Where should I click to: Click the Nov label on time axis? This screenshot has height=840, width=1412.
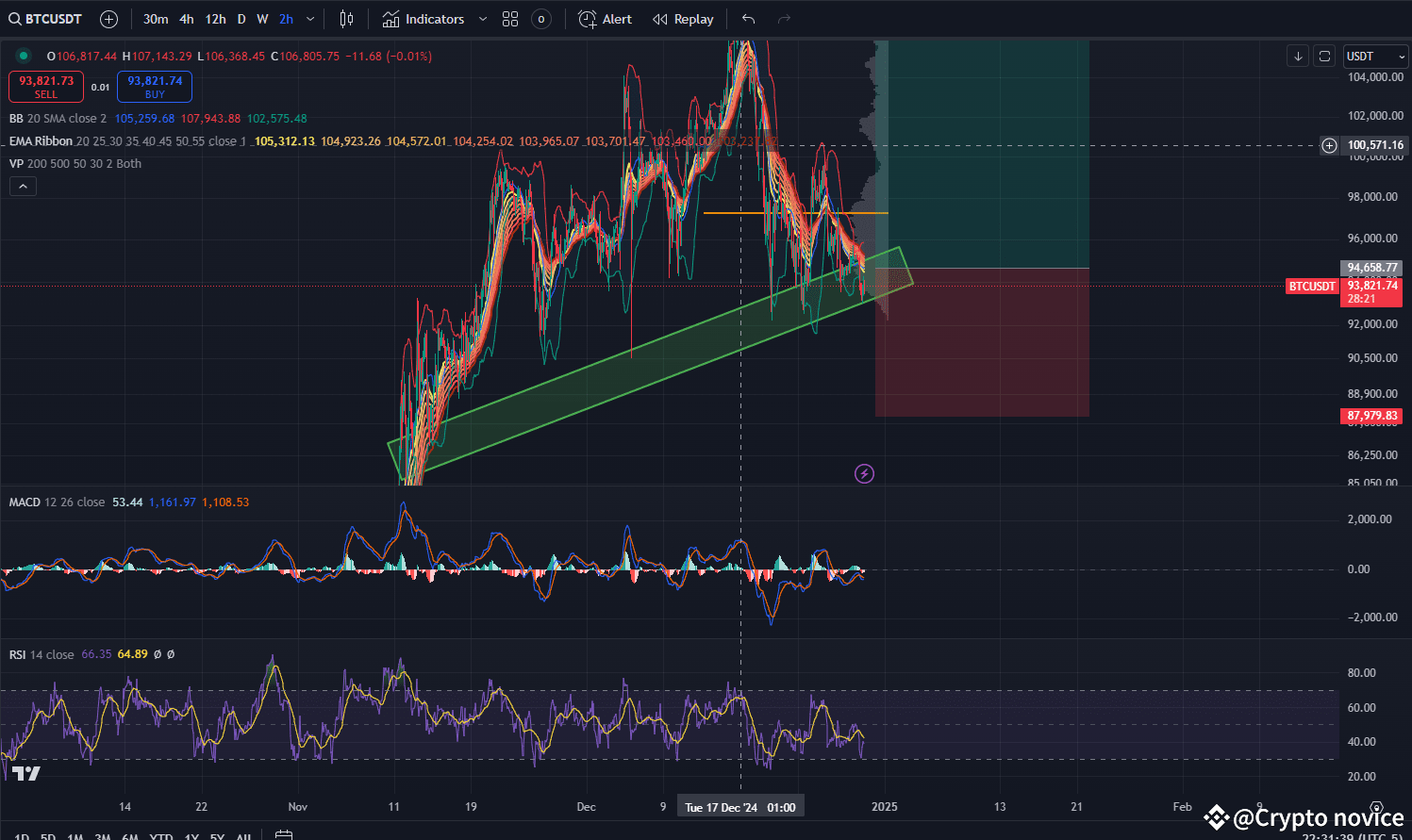pyautogui.click(x=298, y=807)
